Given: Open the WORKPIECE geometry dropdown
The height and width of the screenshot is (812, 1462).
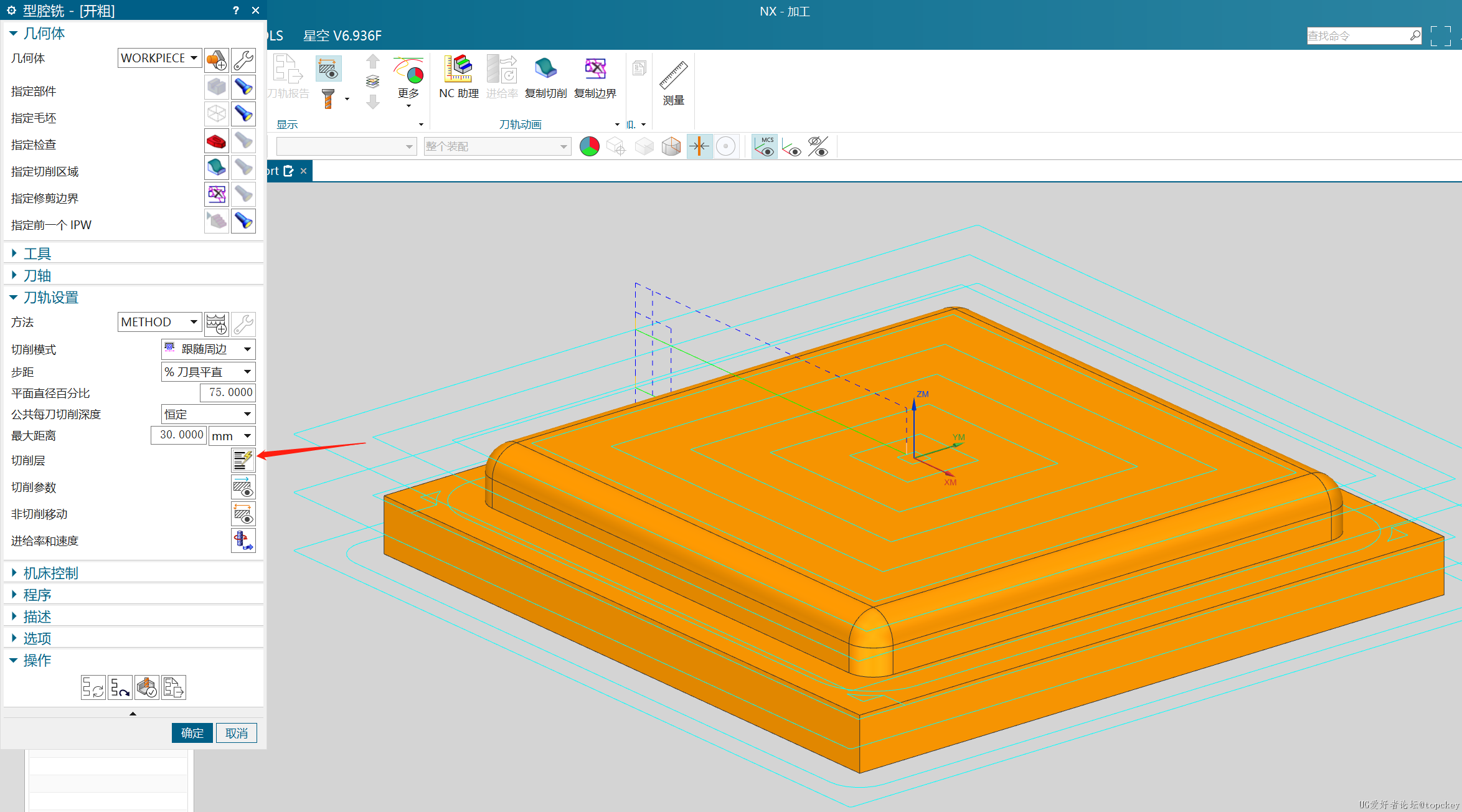Looking at the screenshot, I should (160, 58).
